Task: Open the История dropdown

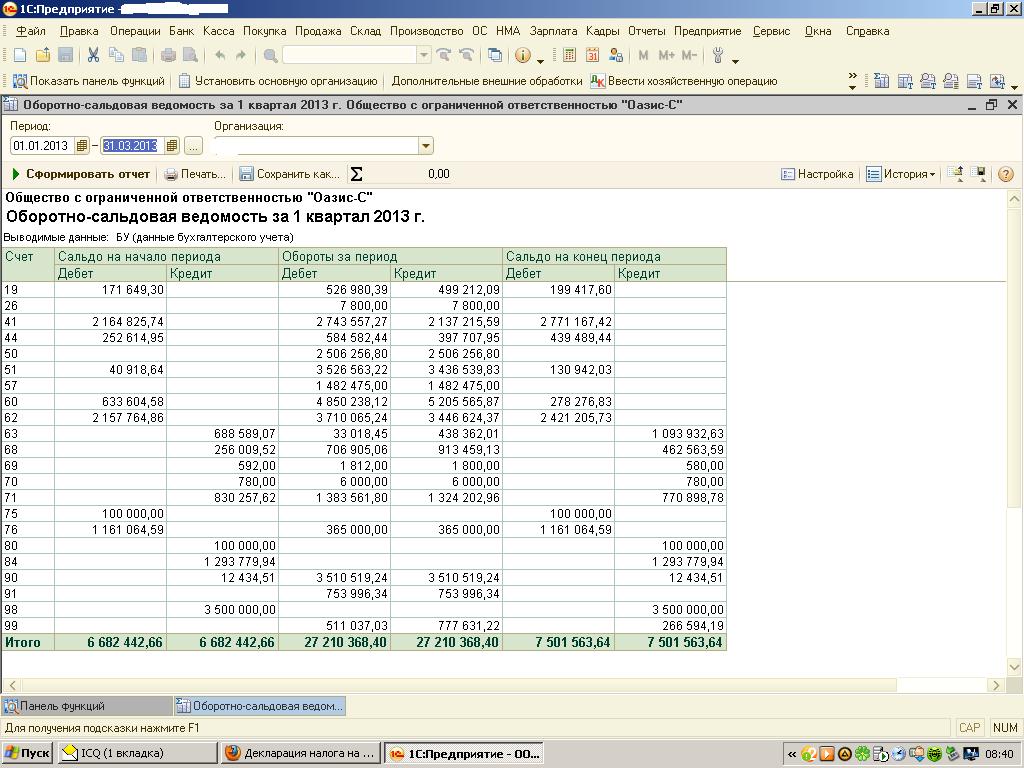Action: (900, 174)
